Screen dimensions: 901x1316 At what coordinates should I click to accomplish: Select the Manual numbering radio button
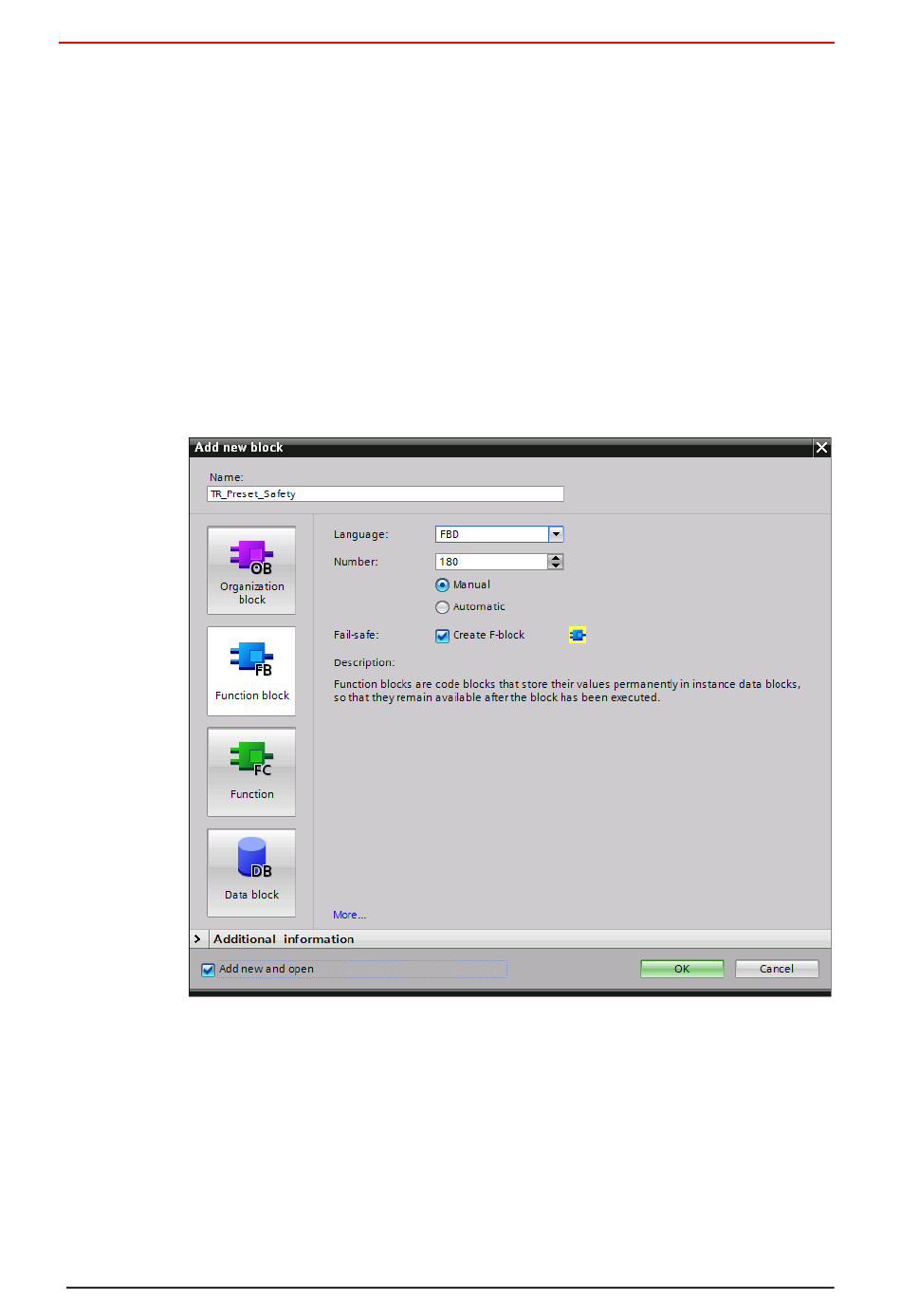click(x=442, y=585)
